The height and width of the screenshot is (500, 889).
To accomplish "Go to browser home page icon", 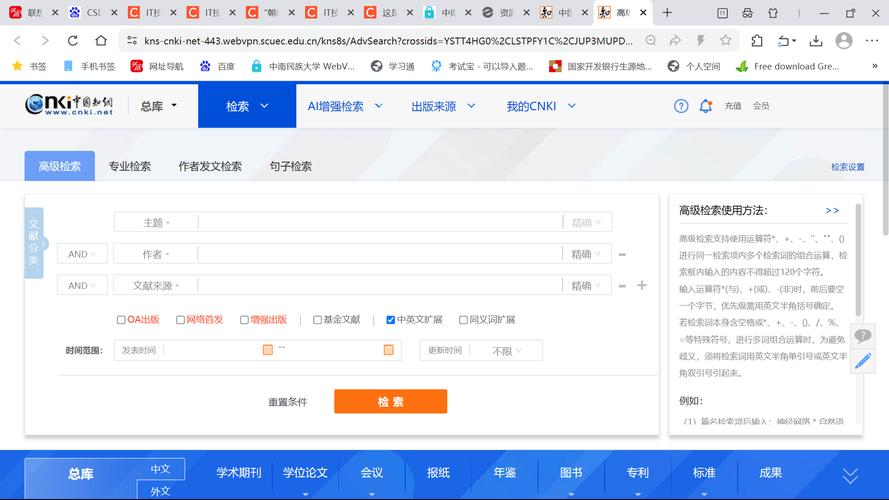I will coord(101,40).
